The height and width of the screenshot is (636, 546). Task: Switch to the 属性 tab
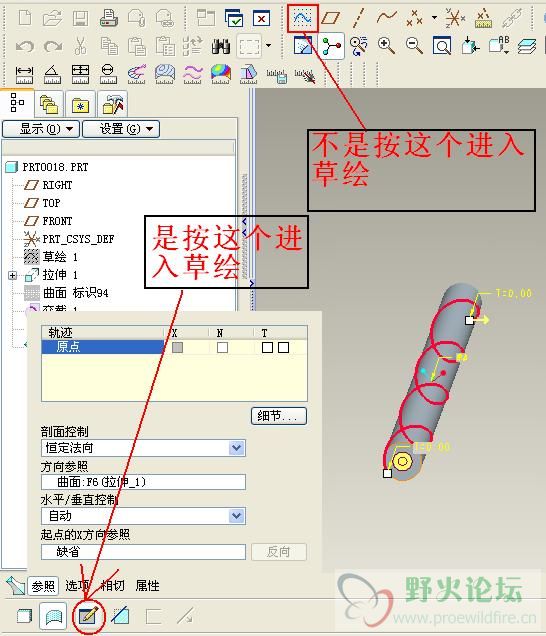tap(147, 585)
